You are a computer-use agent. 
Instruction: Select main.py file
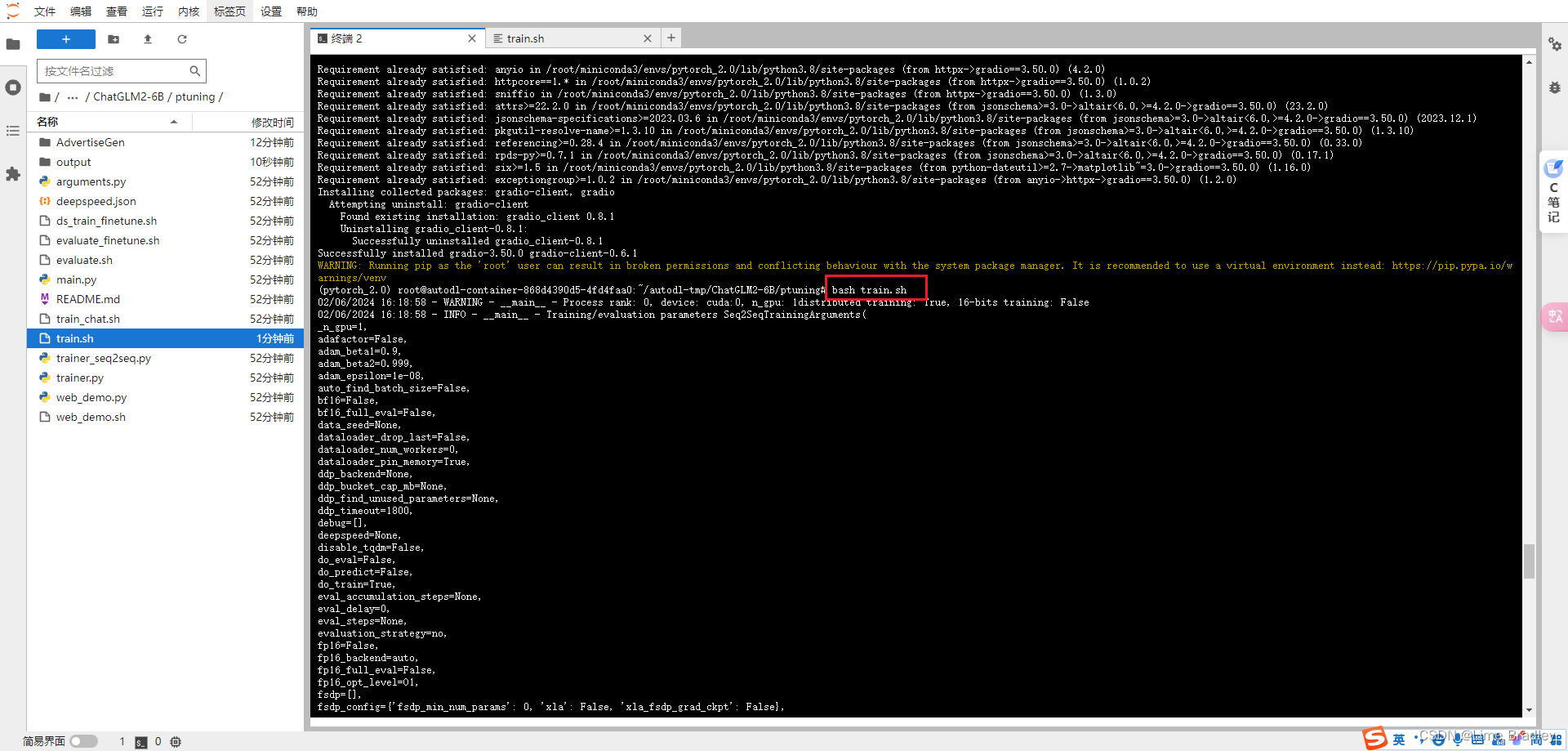167,279
